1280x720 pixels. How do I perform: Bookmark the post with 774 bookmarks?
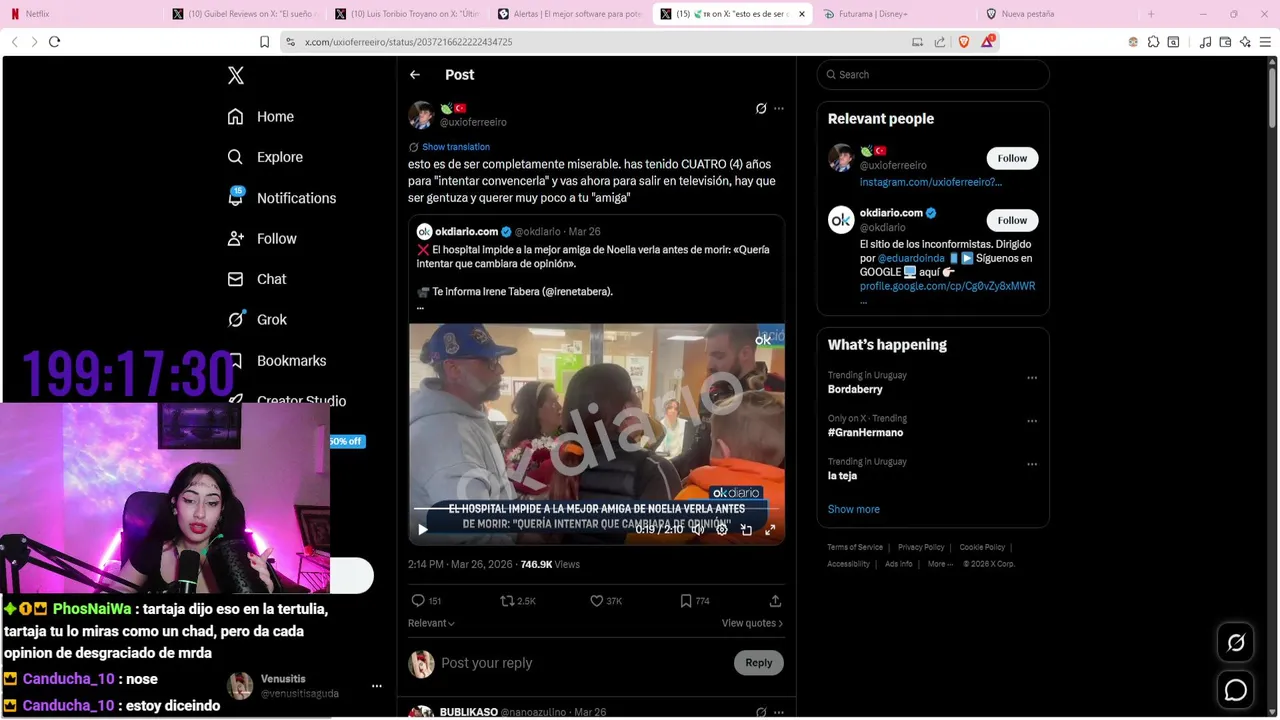[694, 601]
